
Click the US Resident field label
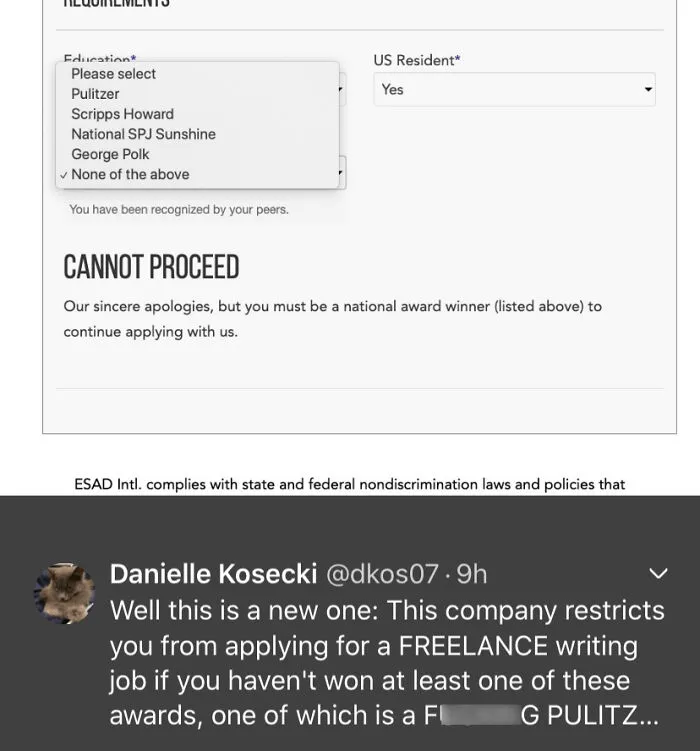(417, 60)
